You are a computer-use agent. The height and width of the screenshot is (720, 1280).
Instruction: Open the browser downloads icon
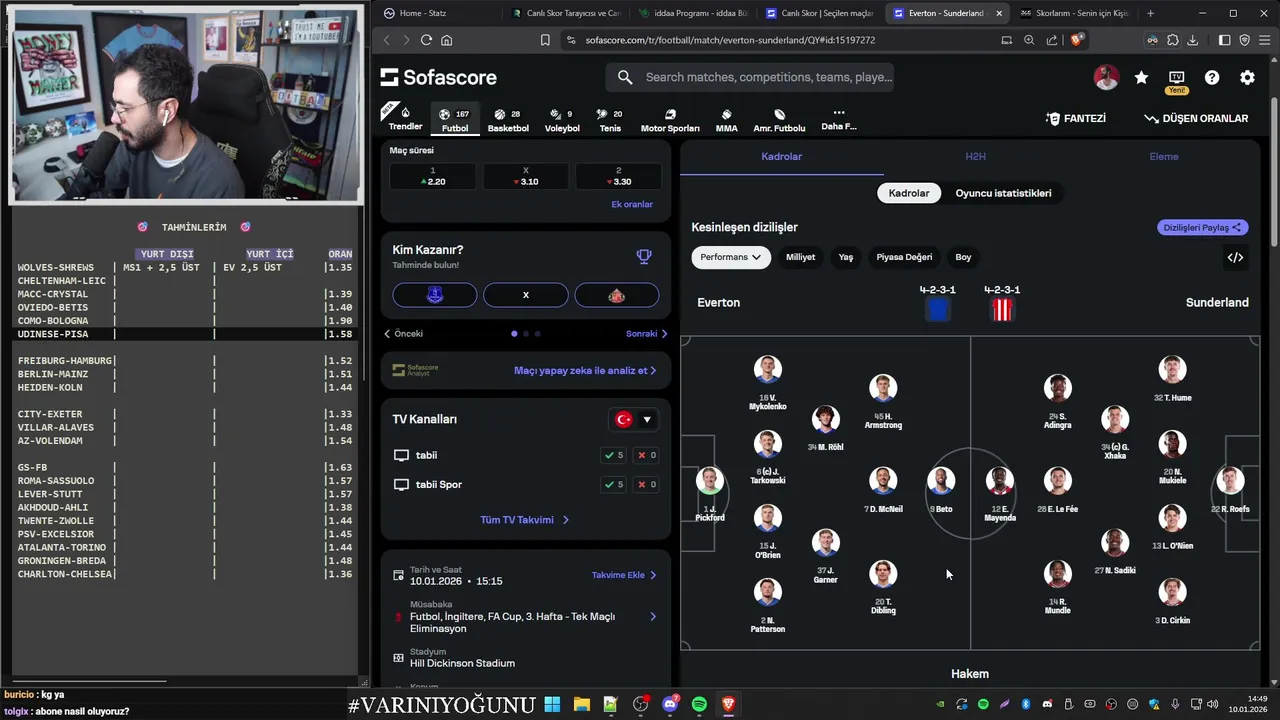[x=1193, y=40]
